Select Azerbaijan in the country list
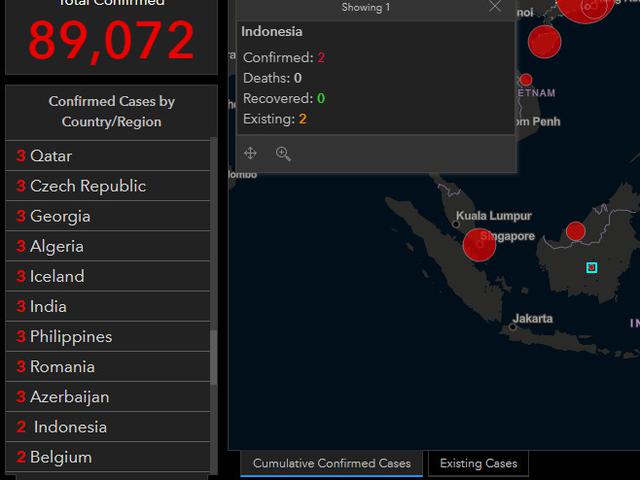This screenshot has height=480, width=640. [x=108, y=397]
